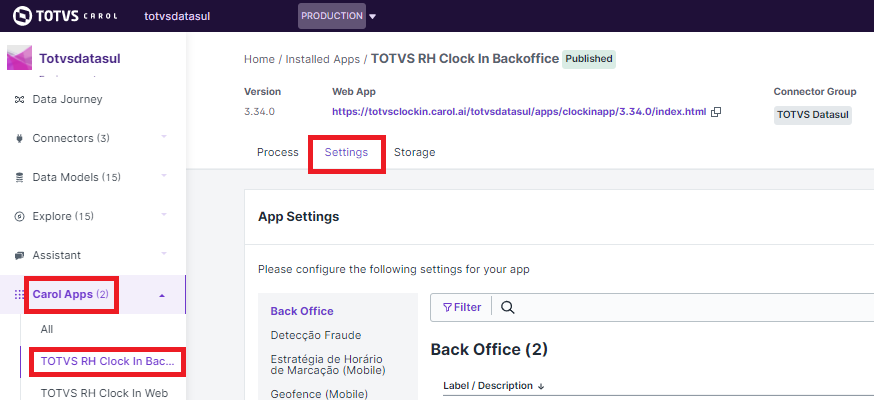Sort by Label / Description arrow
The image size is (874, 402).
pos(541,386)
